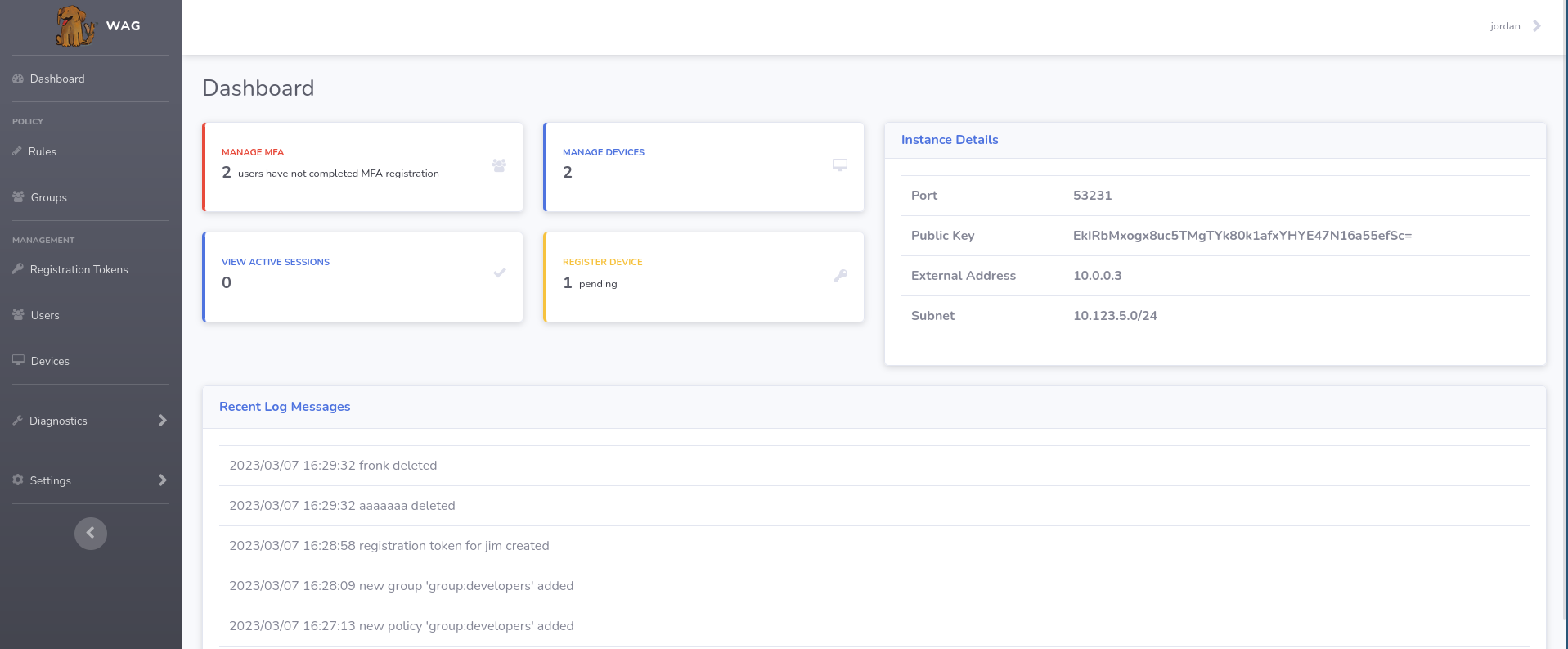Open the MANAGE MFA link
The width and height of the screenshot is (1568, 649).
pyautogui.click(x=253, y=152)
